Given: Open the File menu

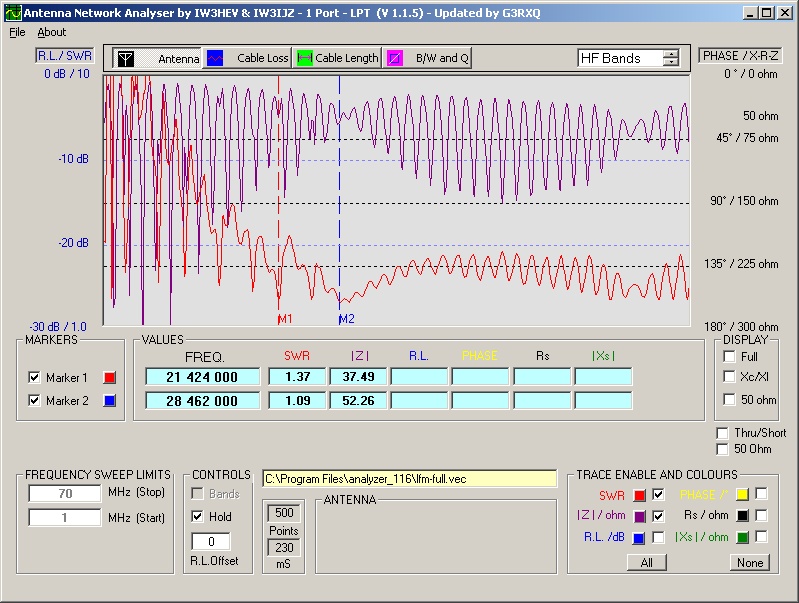Looking at the screenshot, I should click(17, 32).
